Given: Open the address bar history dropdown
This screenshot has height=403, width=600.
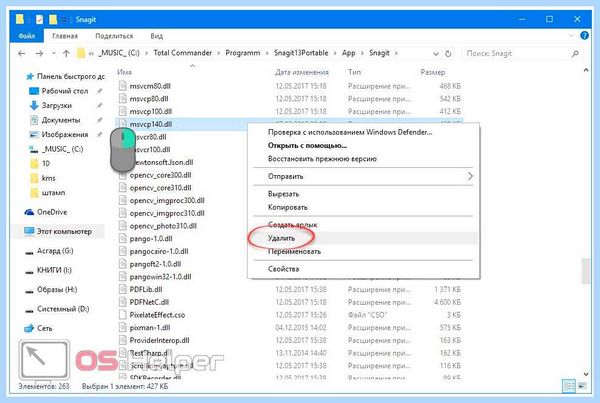Looking at the screenshot, I should pyautogui.click(x=435, y=54).
